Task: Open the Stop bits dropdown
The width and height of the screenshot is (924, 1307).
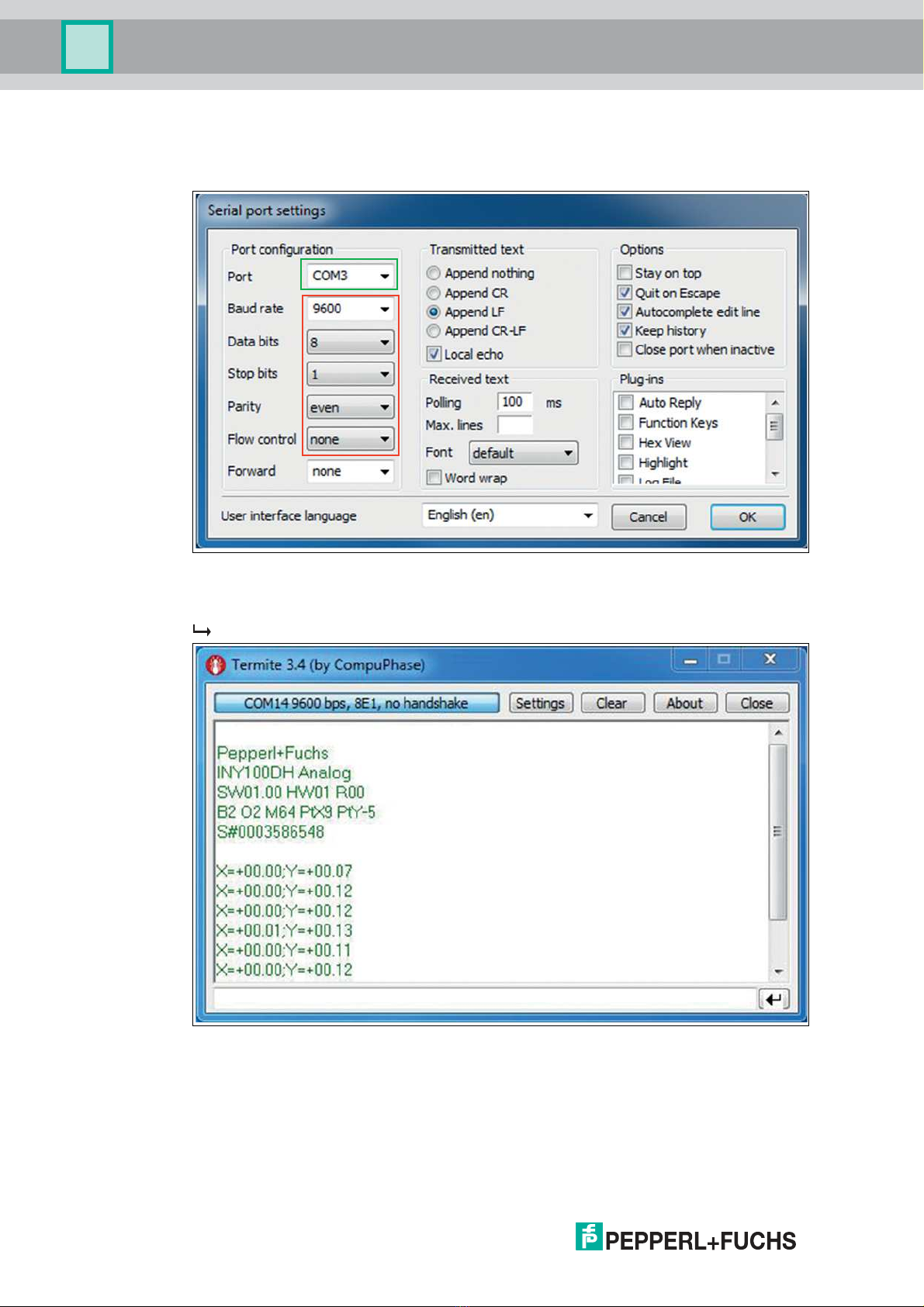Action: point(350,375)
